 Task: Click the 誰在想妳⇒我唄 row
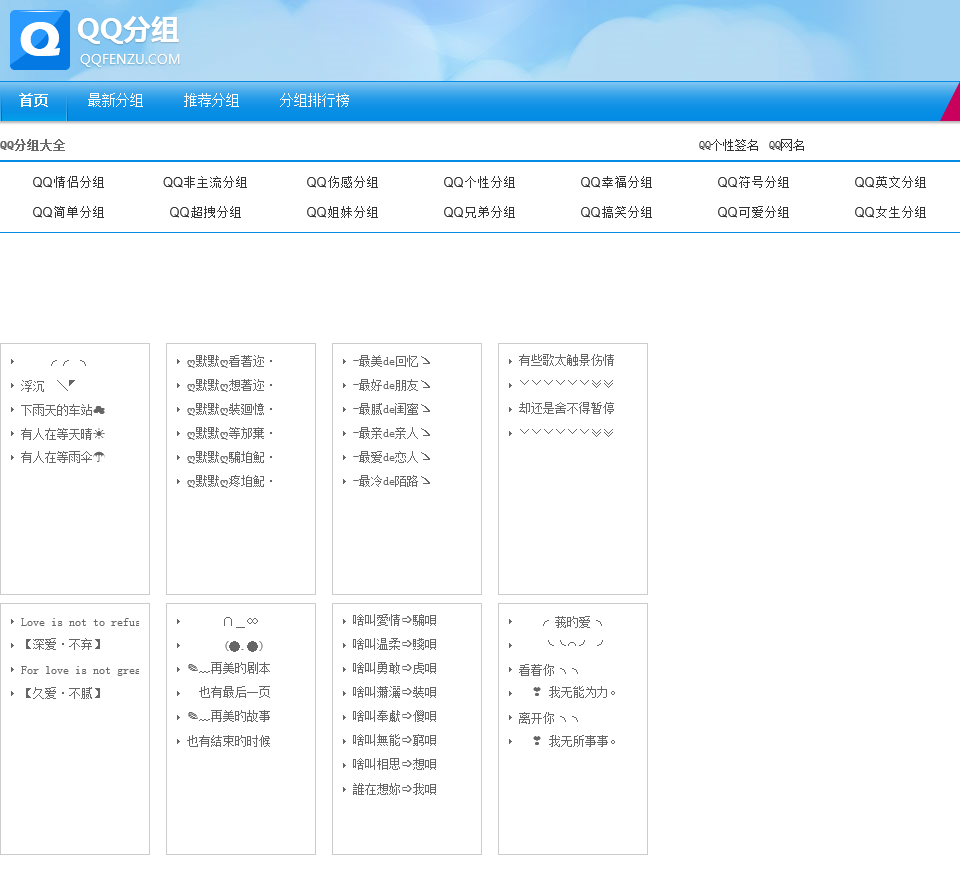394,789
